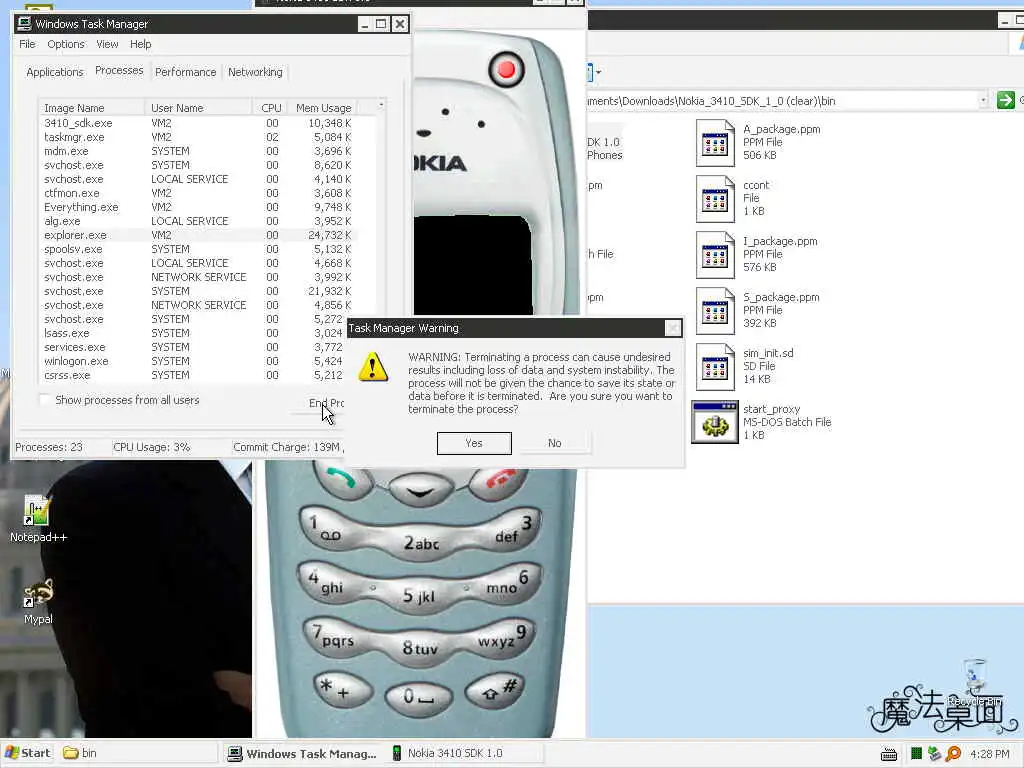Image resolution: width=1024 pixels, height=768 pixels.
Task: Click the green Task Manager CPU tray icon
Action: [x=916, y=754]
